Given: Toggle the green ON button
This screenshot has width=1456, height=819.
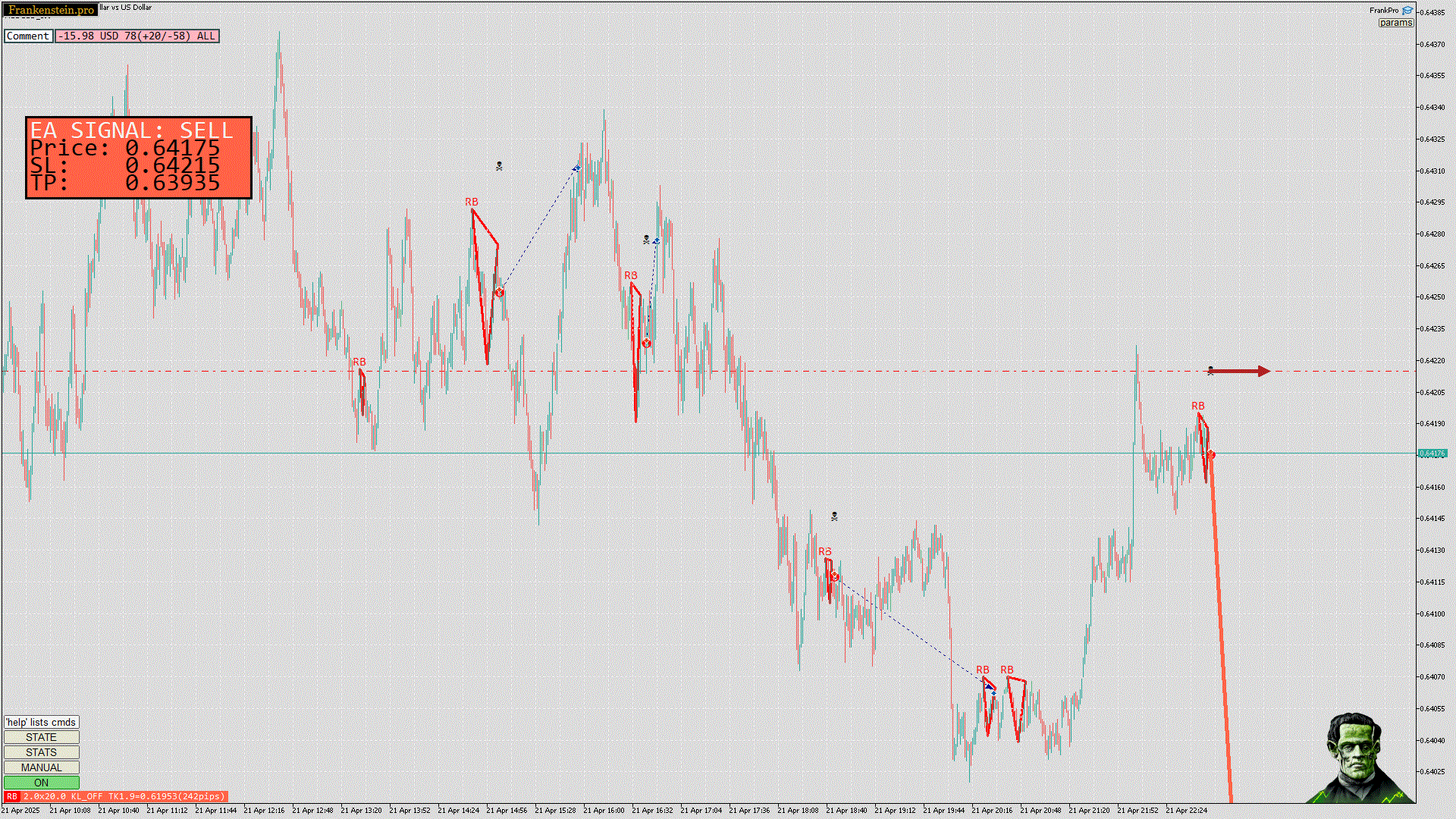Looking at the screenshot, I should (41, 783).
